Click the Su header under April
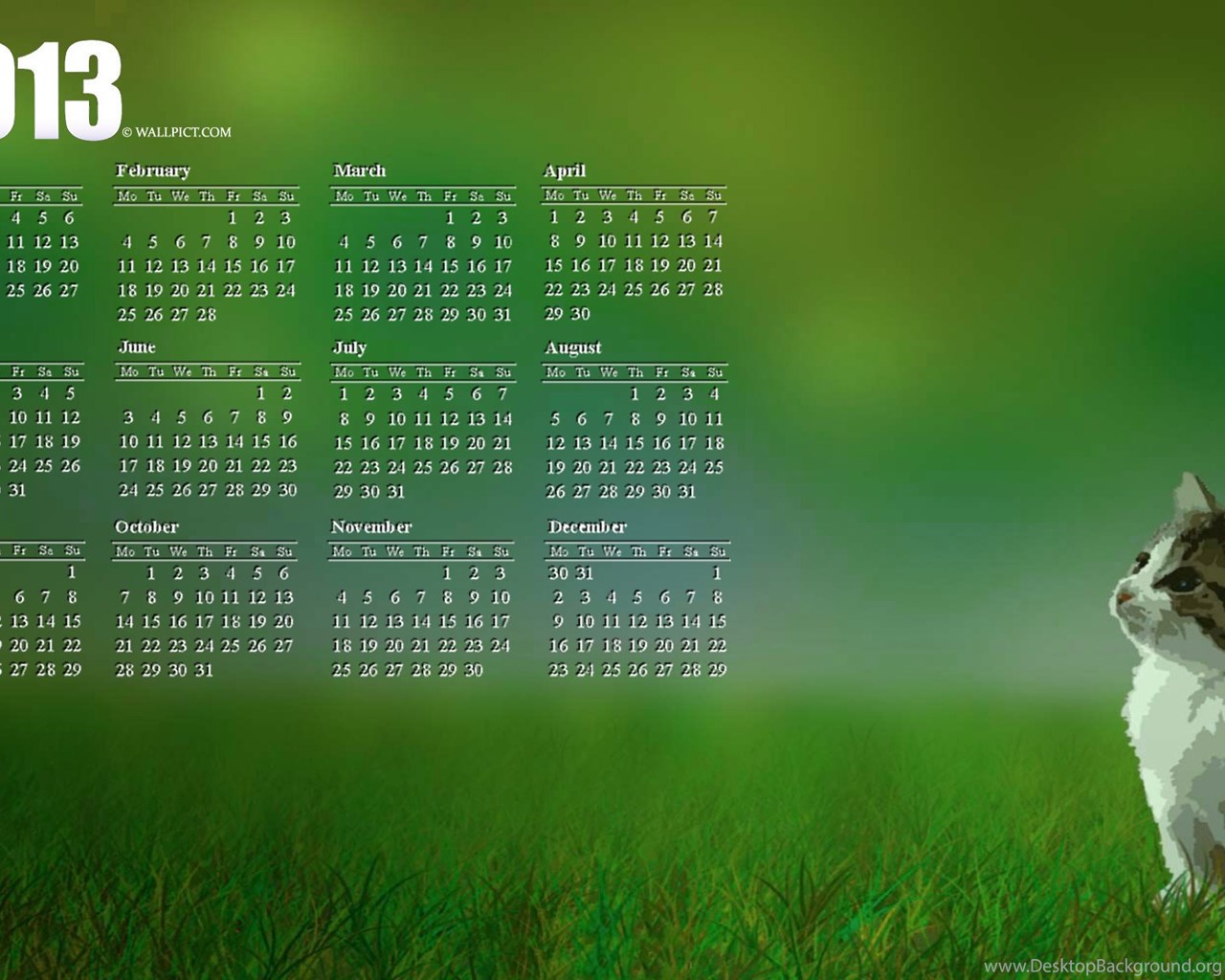The height and width of the screenshot is (980, 1225). pos(714,195)
